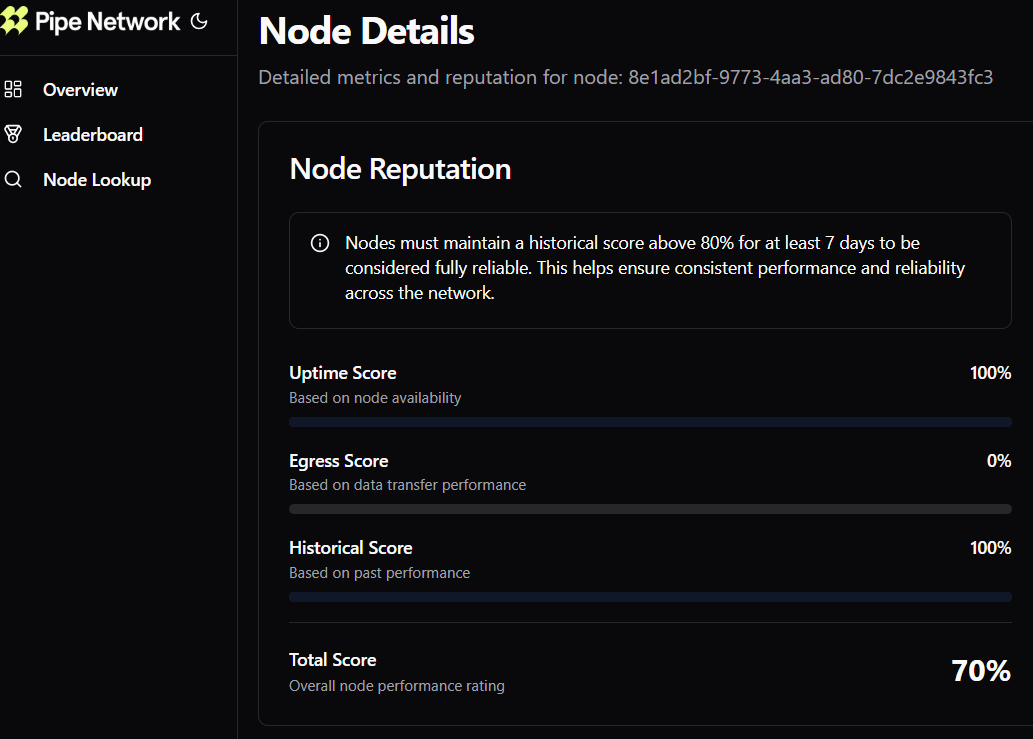Click the Total Score label
Screen dimensions: 1033x739
[x=333, y=660]
